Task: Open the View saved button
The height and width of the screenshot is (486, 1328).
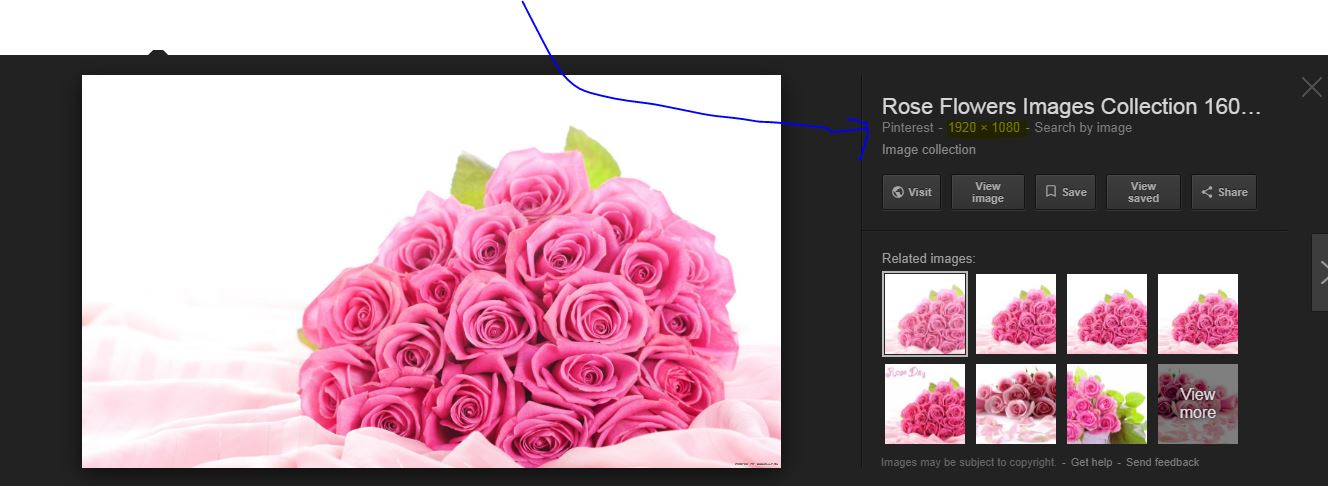Action: 1143,192
